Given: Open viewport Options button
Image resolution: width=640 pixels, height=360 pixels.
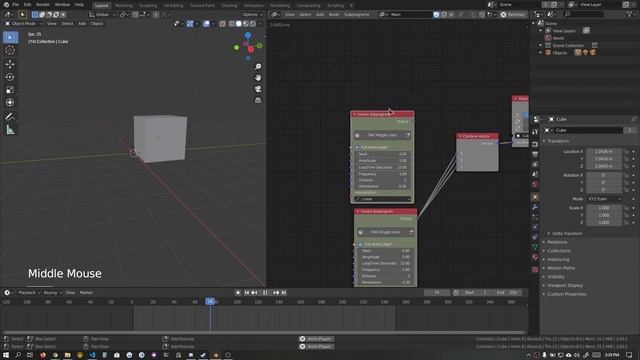Looking at the screenshot, I should coord(252,14).
